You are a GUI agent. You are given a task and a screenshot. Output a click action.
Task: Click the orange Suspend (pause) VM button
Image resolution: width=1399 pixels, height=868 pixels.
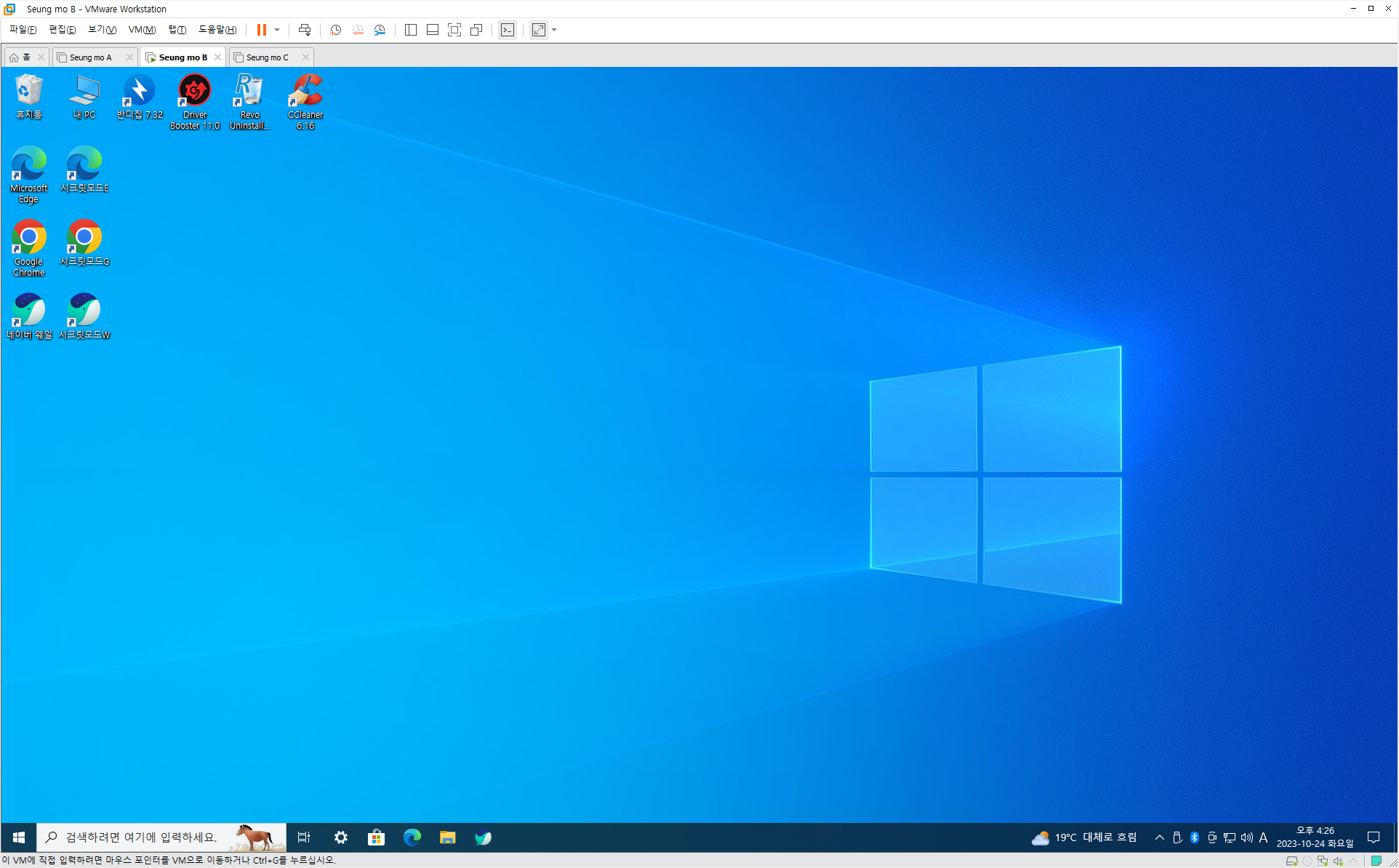[261, 30]
